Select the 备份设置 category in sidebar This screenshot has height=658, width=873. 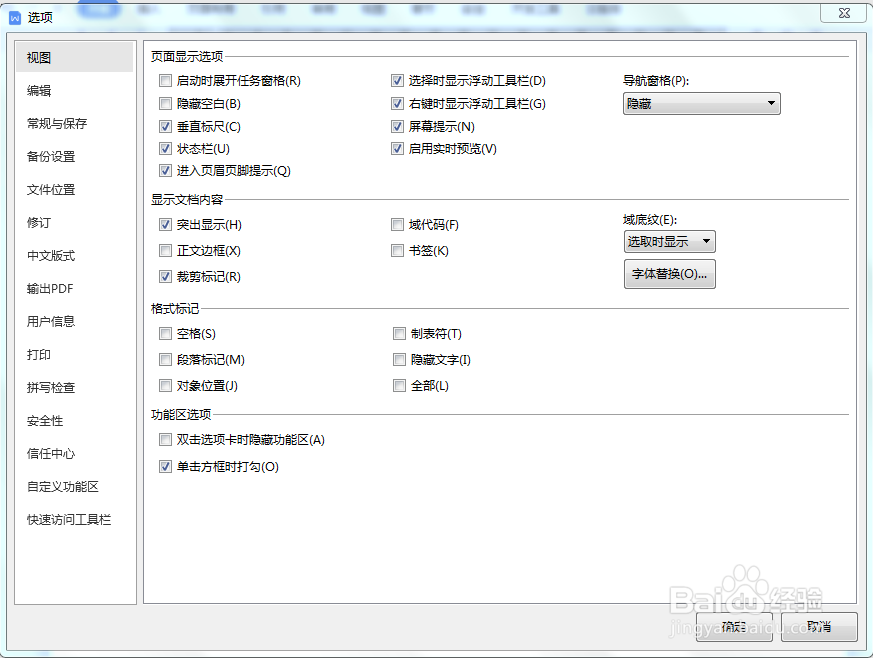pyautogui.click(x=55, y=156)
